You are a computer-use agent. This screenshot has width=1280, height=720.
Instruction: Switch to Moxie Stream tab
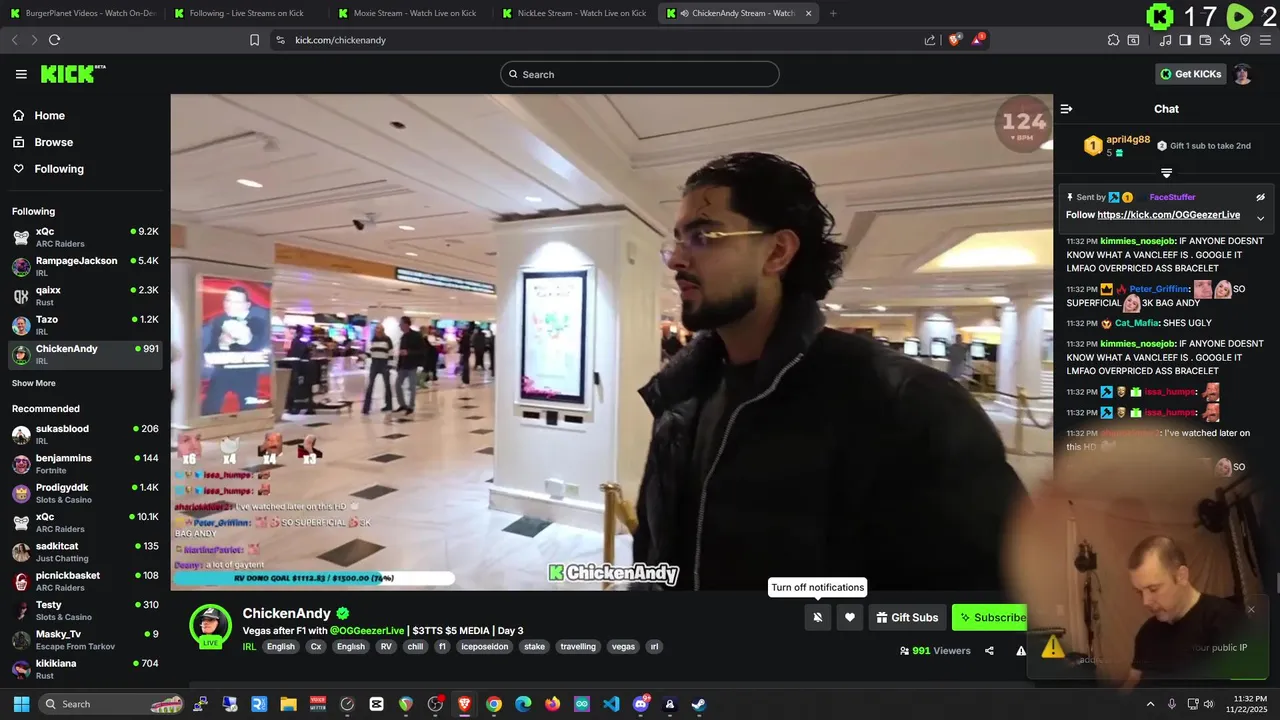pos(408,13)
